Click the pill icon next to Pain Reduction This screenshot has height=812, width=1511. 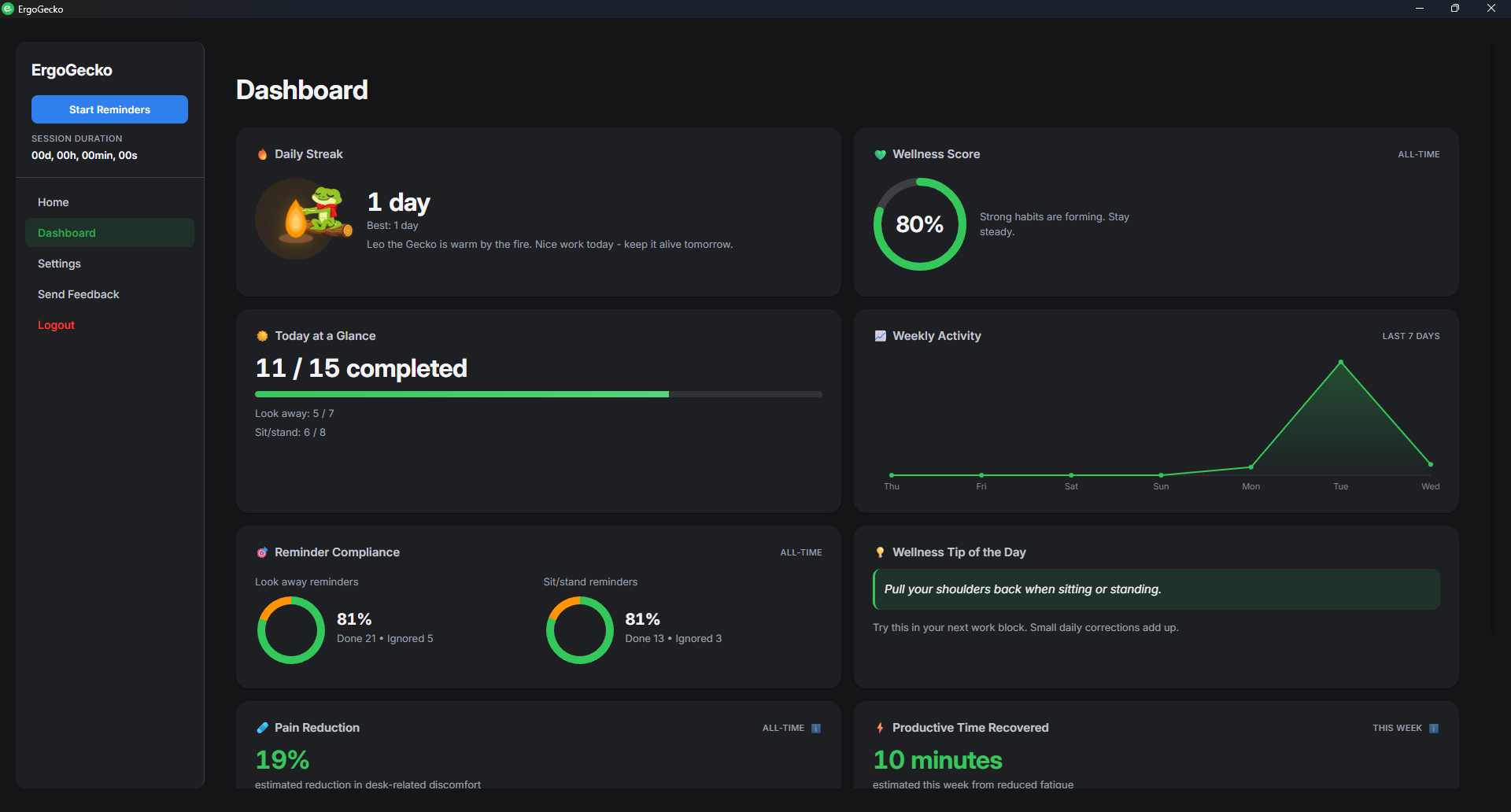click(x=261, y=728)
